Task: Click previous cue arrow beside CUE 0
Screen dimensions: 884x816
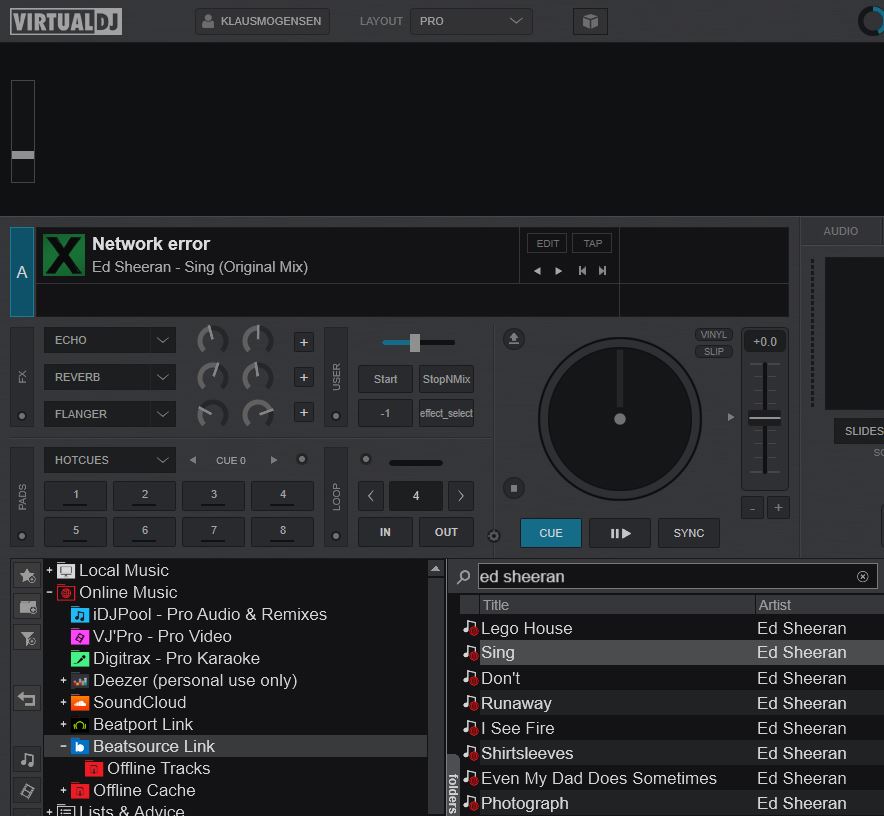Action: (193, 460)
